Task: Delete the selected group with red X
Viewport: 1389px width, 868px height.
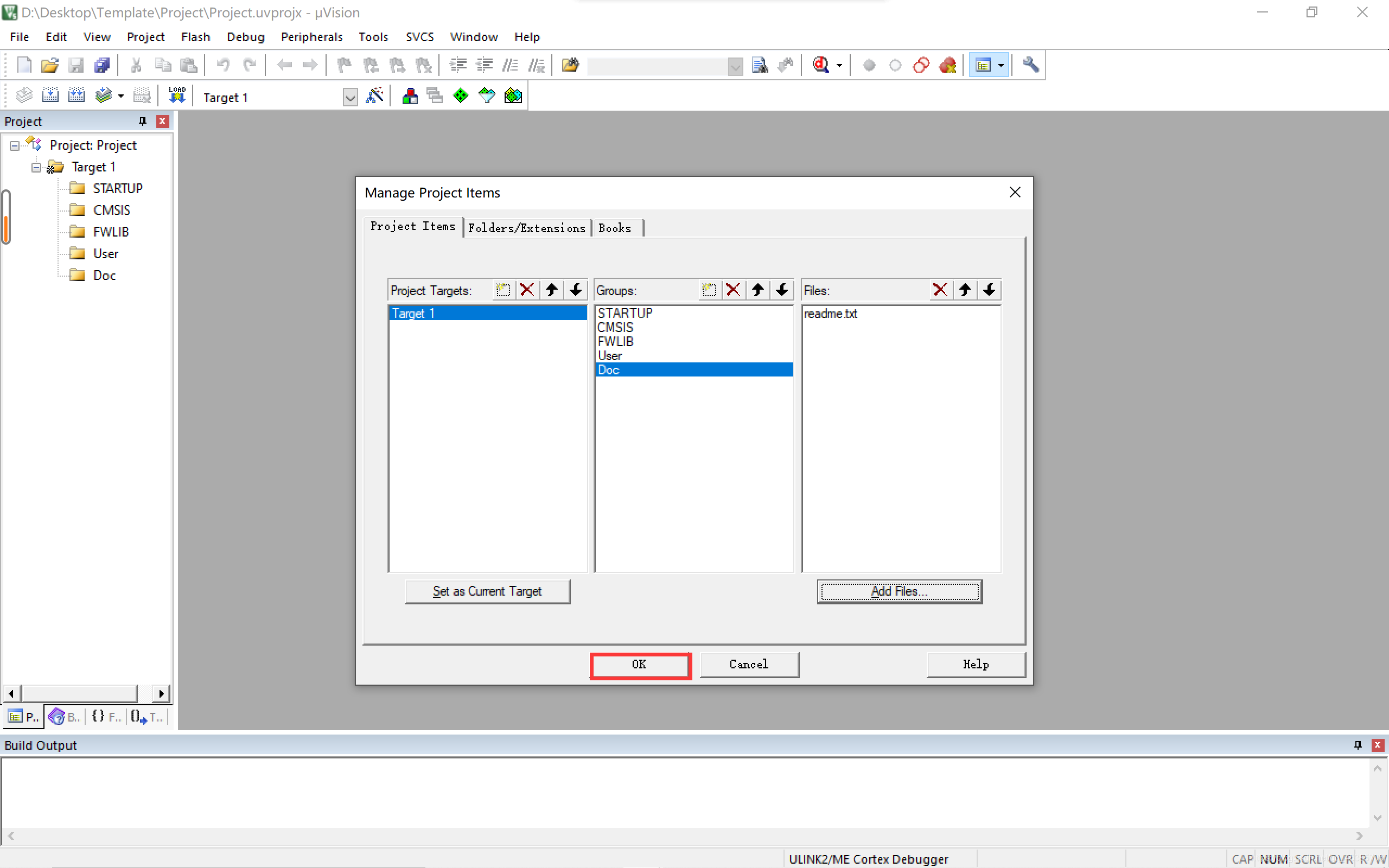Action: (x=733, y=290)
